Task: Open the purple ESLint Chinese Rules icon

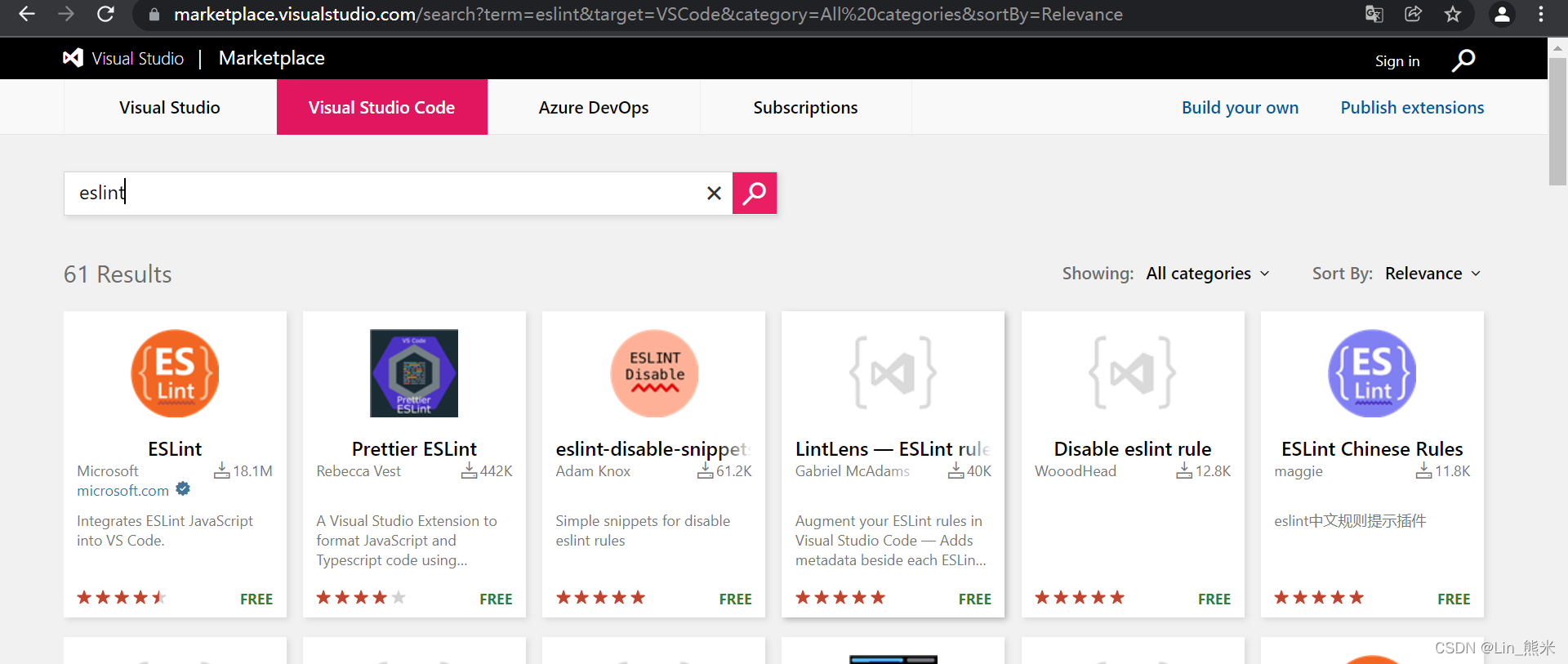Action: pos(1372,373)
